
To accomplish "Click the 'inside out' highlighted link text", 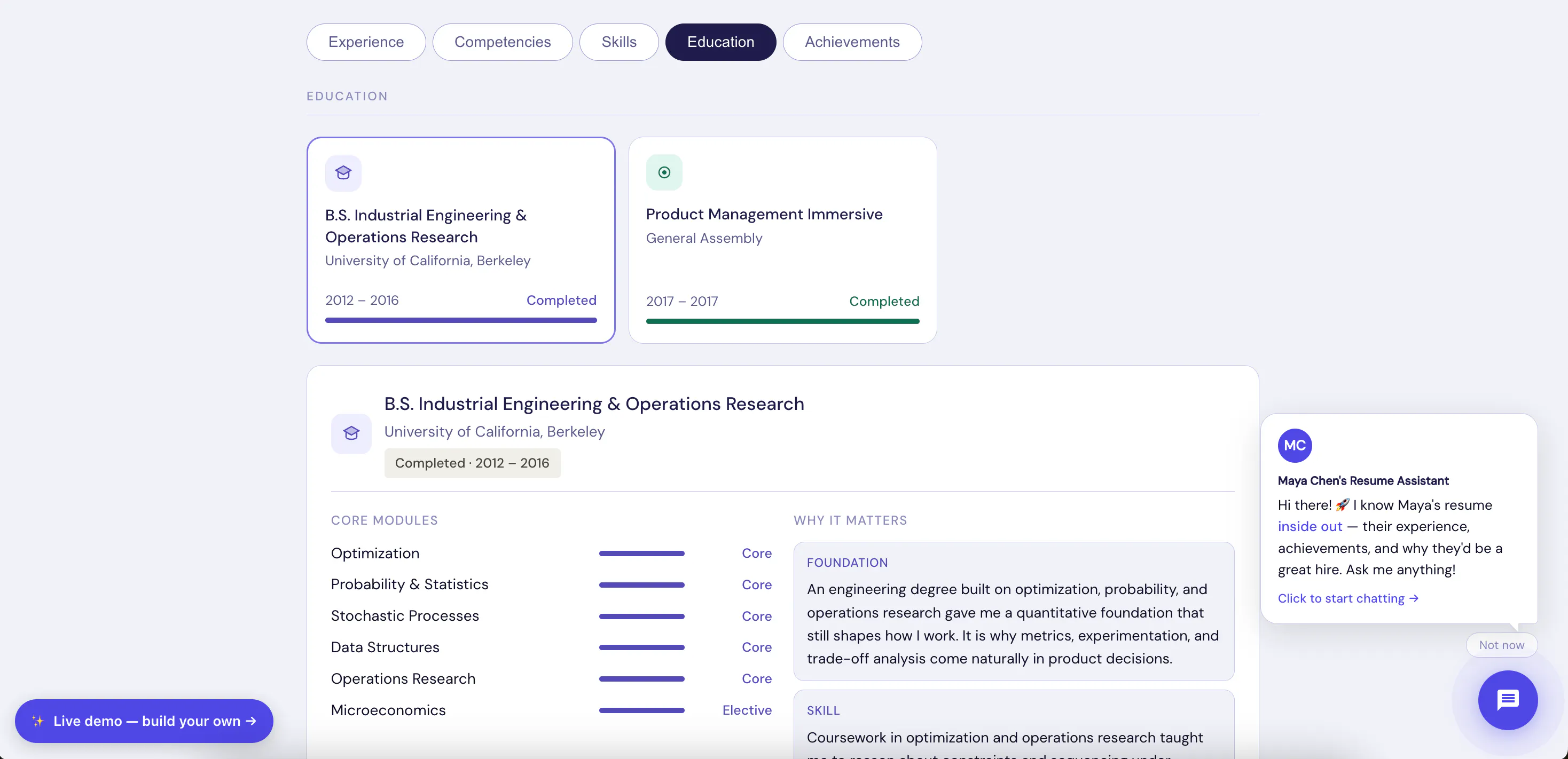I will tap(1310, 527).
